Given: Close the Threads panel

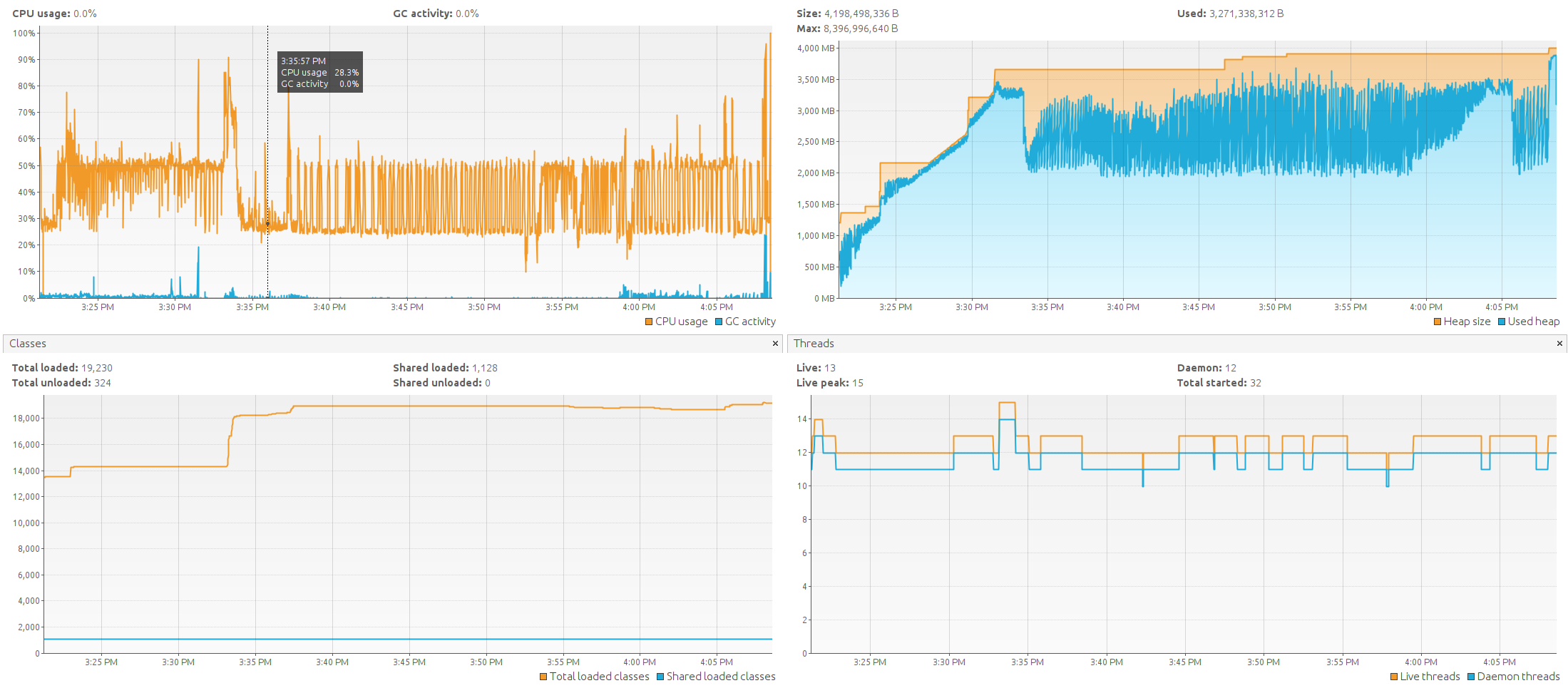Looking at the screenshot, I should (1559, 344).
